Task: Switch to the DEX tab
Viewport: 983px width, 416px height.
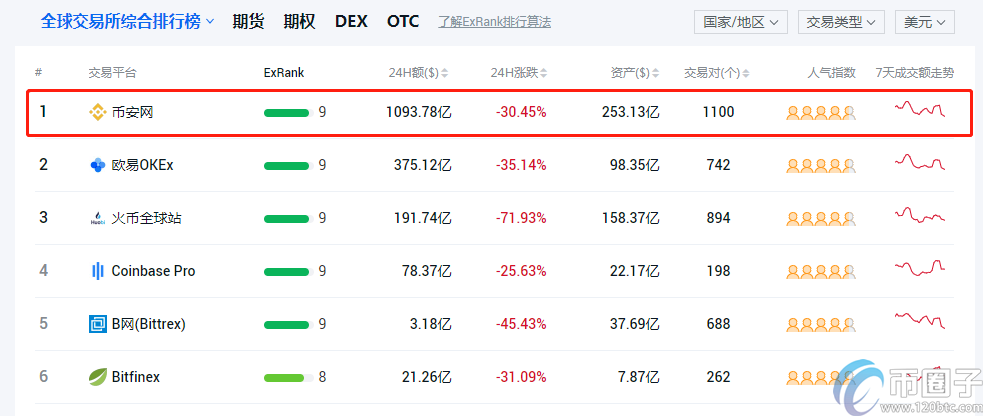Action: click(x=351, y=21)
